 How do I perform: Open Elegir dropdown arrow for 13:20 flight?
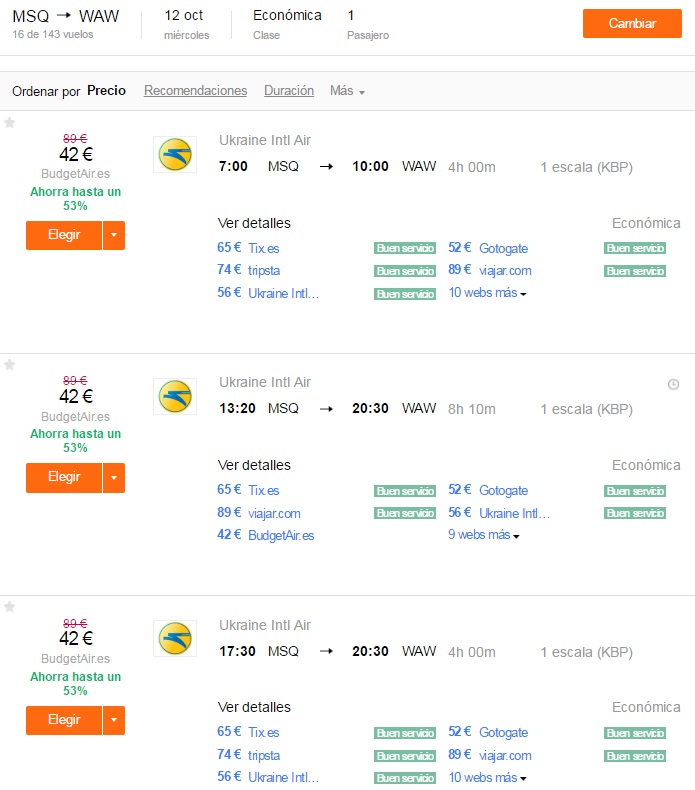point(114,478)
